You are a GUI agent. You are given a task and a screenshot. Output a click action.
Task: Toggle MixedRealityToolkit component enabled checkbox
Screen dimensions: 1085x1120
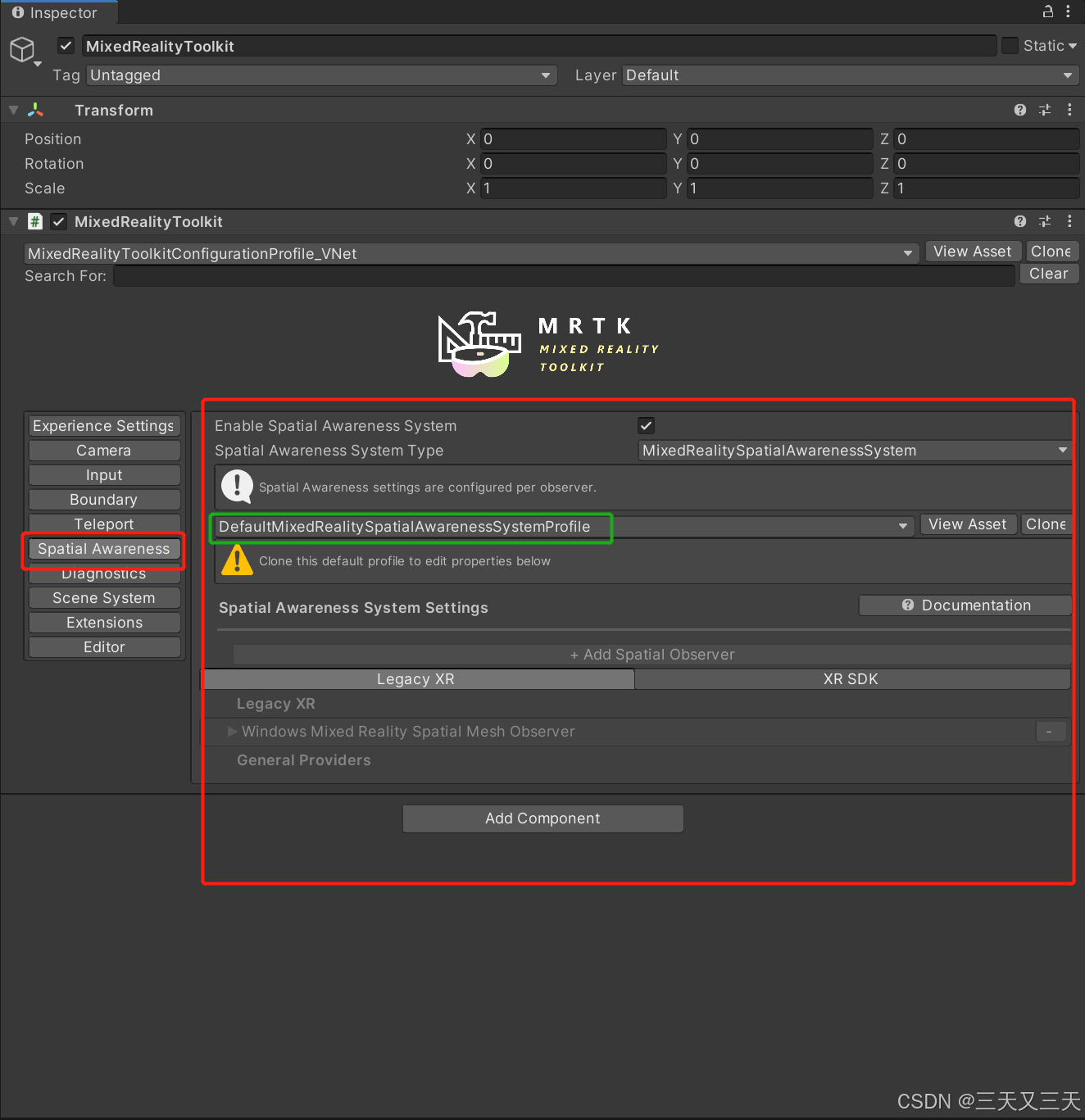tap(59, 221)
